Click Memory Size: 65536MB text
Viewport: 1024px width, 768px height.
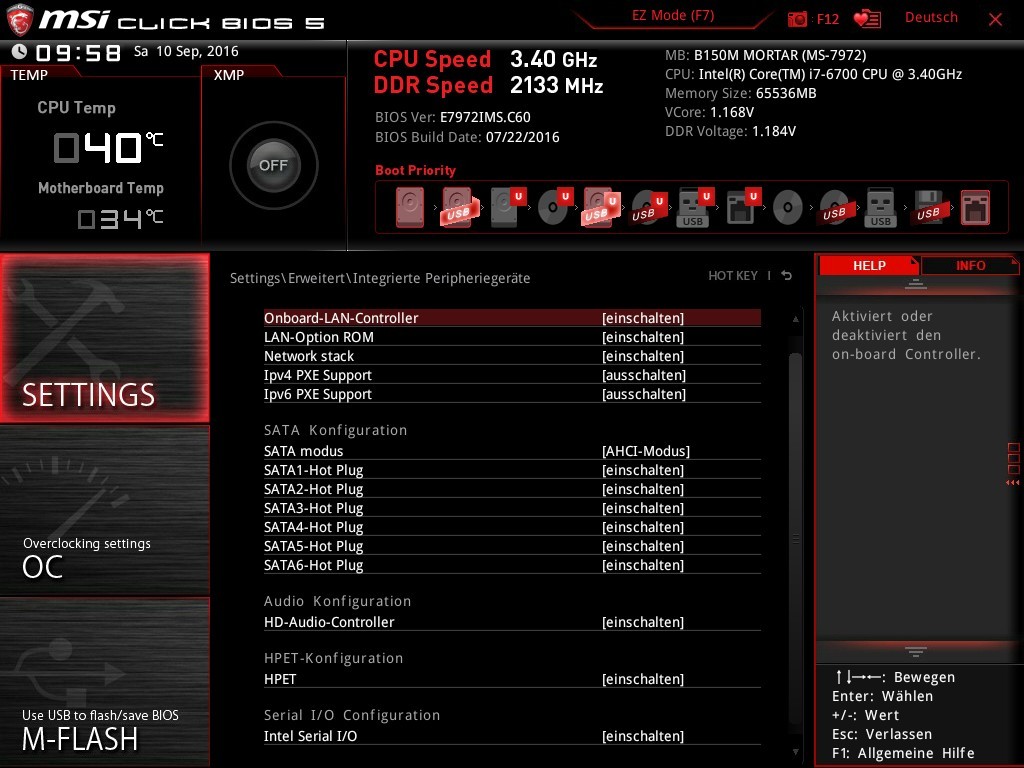(741, 93)
